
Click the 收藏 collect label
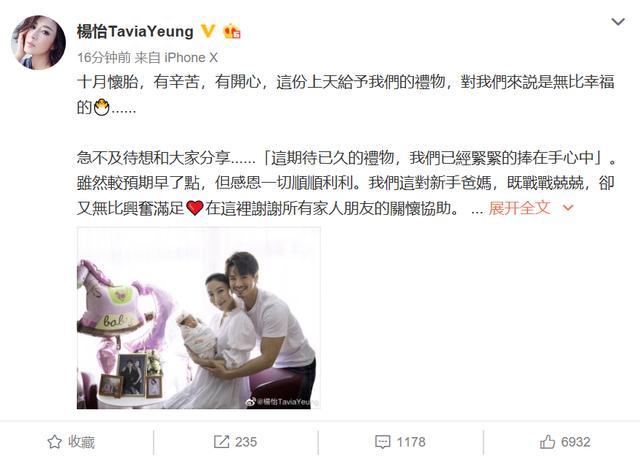pos(81,442)
